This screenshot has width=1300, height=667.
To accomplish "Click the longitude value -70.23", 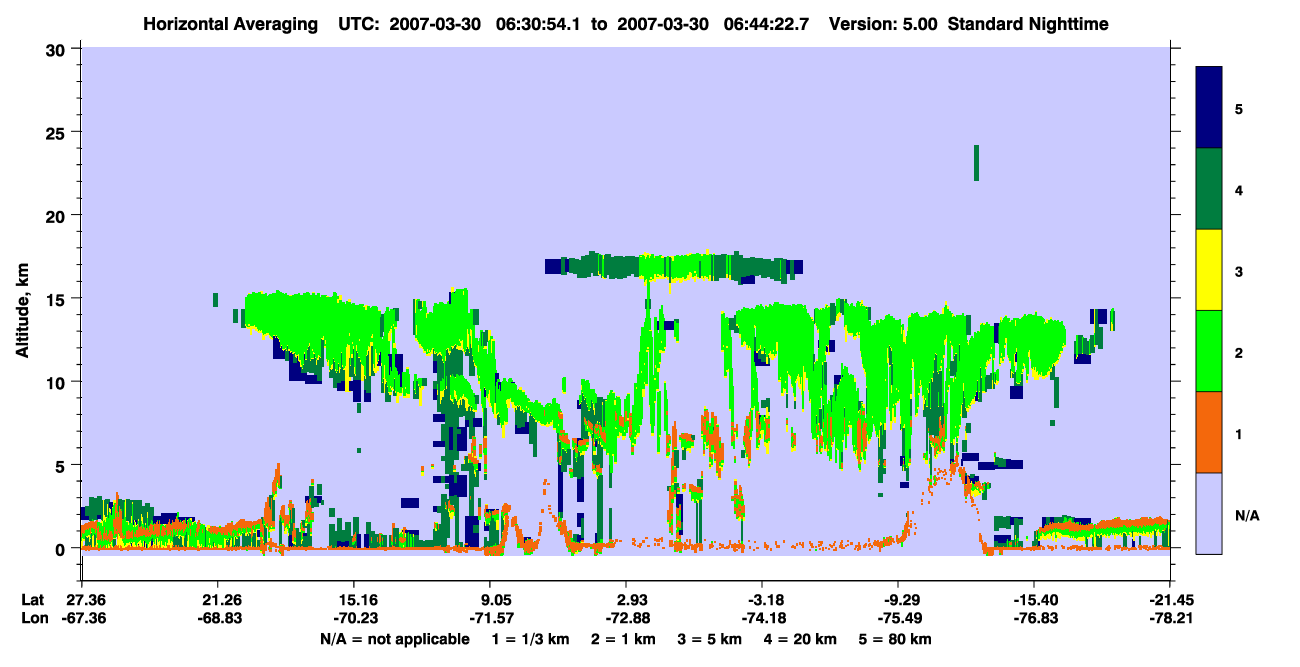I will tap(354, 618).
